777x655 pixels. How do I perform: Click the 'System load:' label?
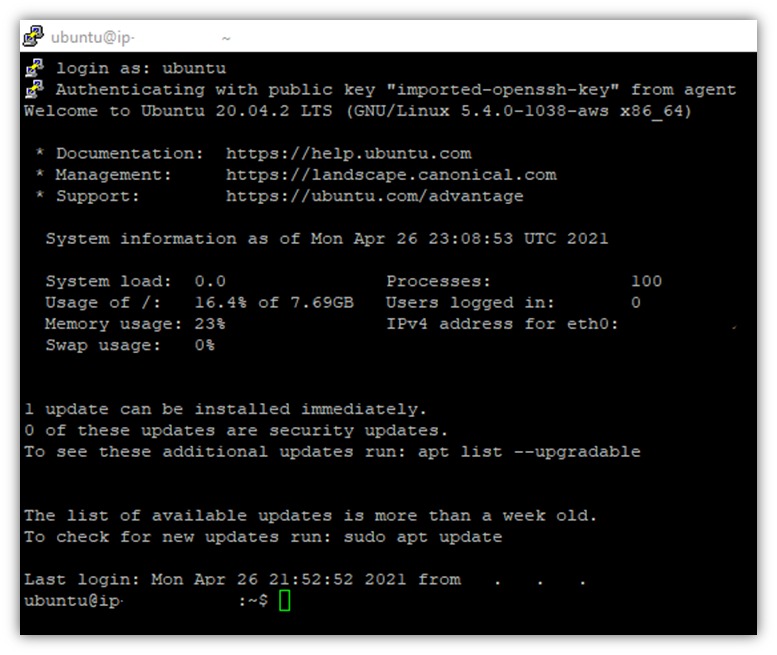point(108,281)
